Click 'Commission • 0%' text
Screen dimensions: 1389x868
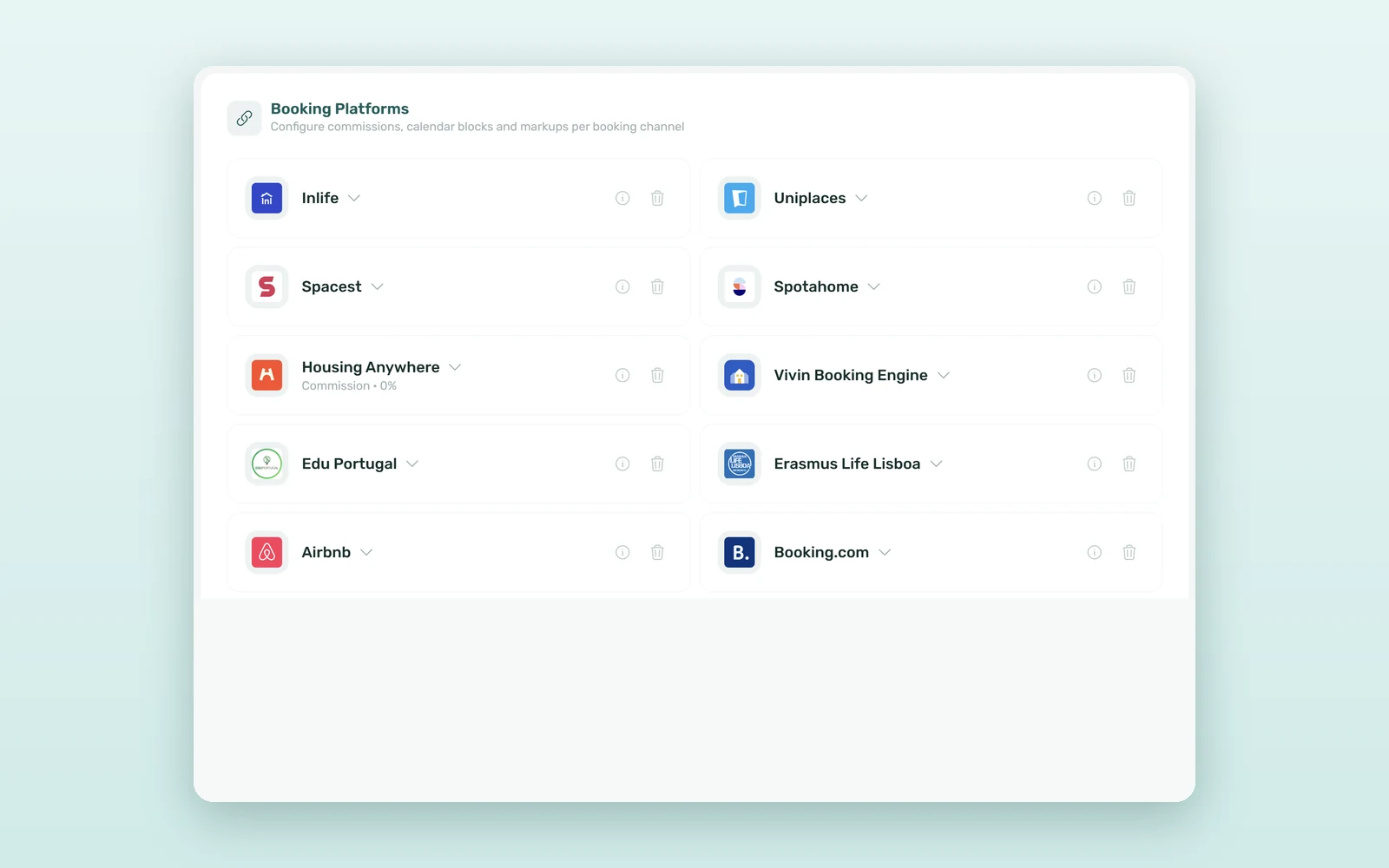[x=349, y=386]
